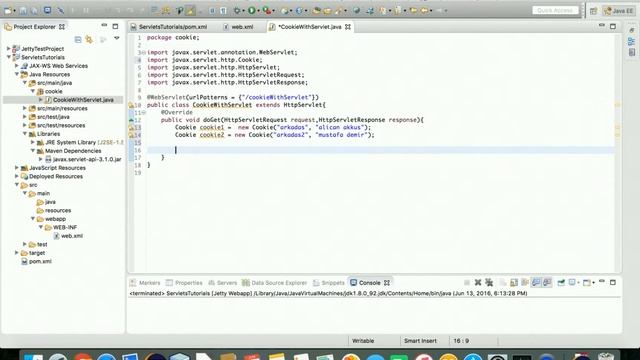Viewport: 640px width, 360px height.
Task: Expand the JettyTestProject node
Action: pyautogui.click(x=8, y=49)
